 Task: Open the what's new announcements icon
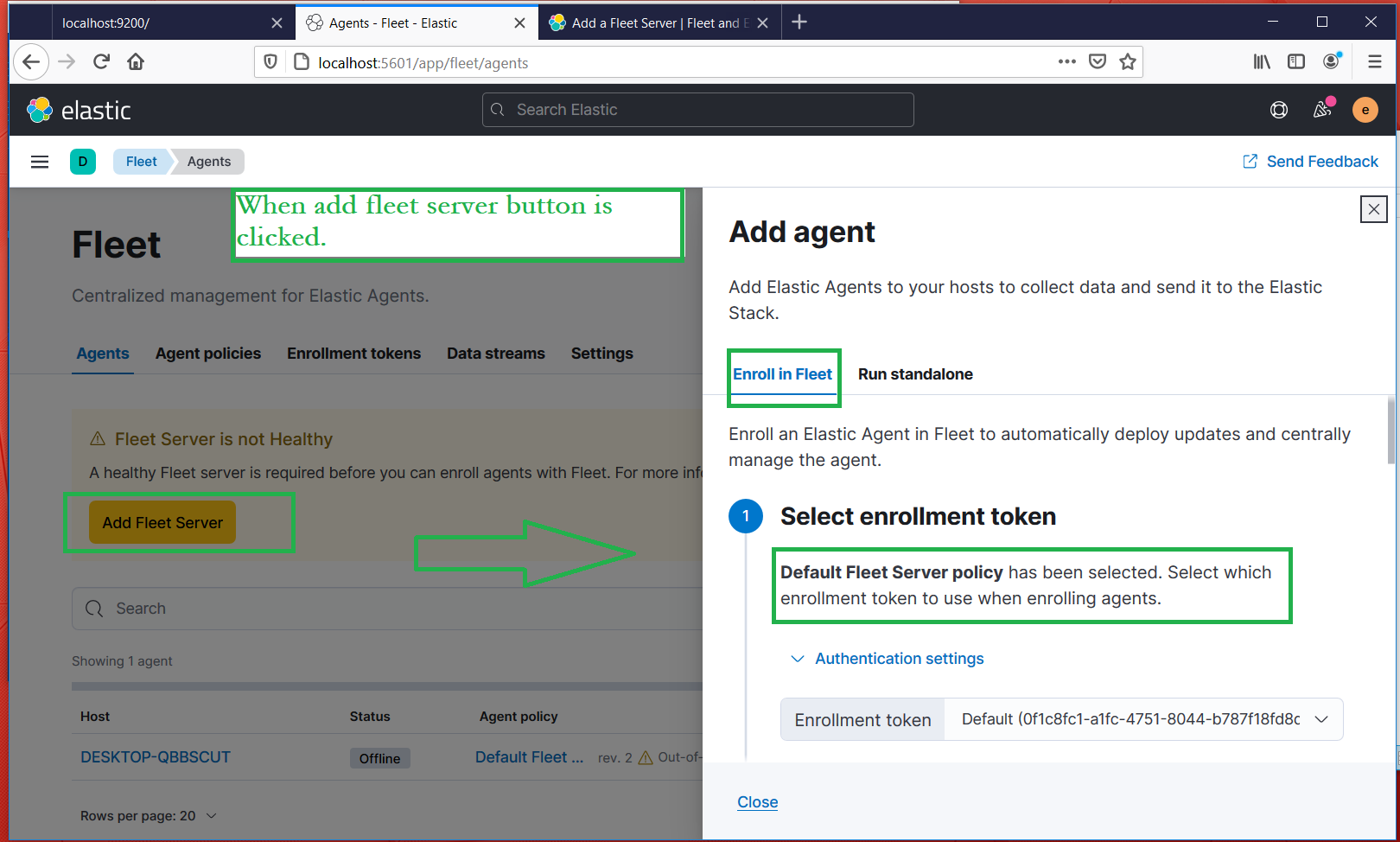point(1321,110)
